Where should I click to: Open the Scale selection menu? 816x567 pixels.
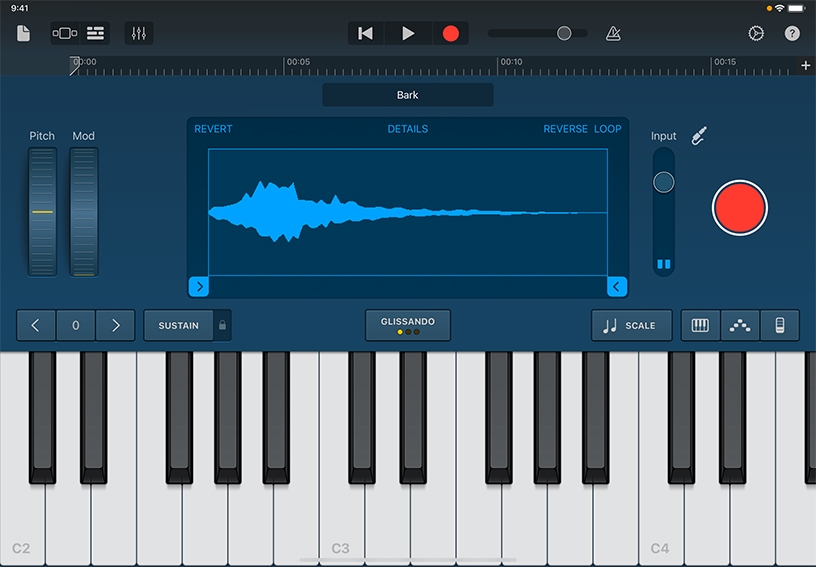click(631, 325)
